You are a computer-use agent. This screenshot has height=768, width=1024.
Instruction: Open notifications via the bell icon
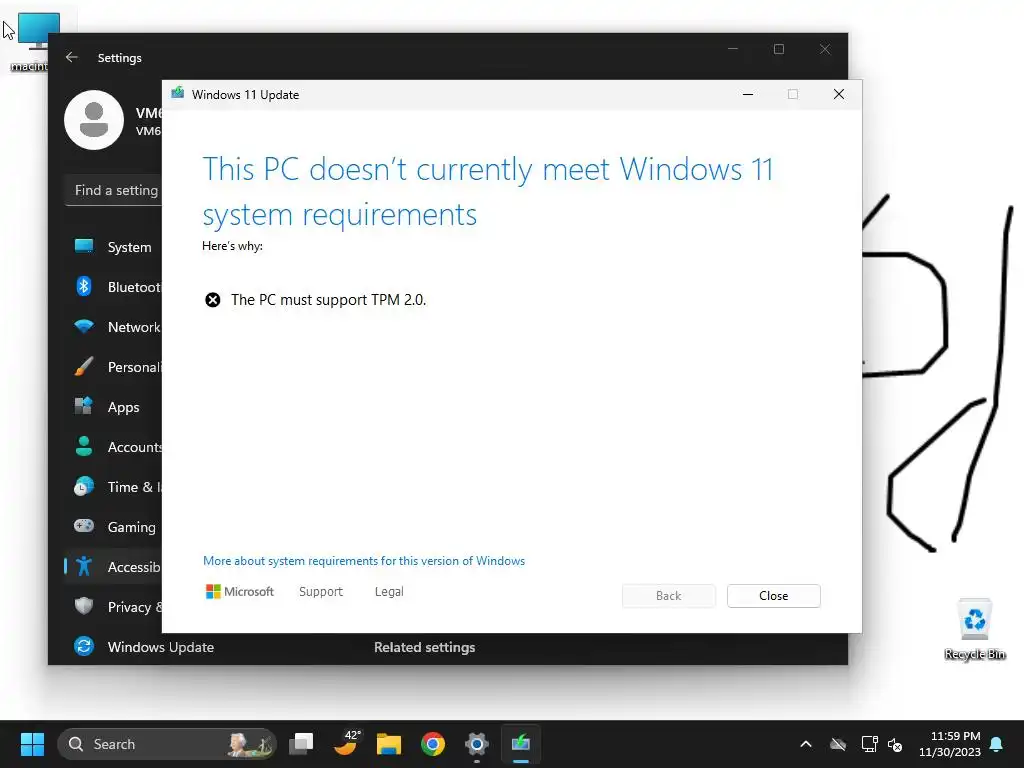click(997, 744)
